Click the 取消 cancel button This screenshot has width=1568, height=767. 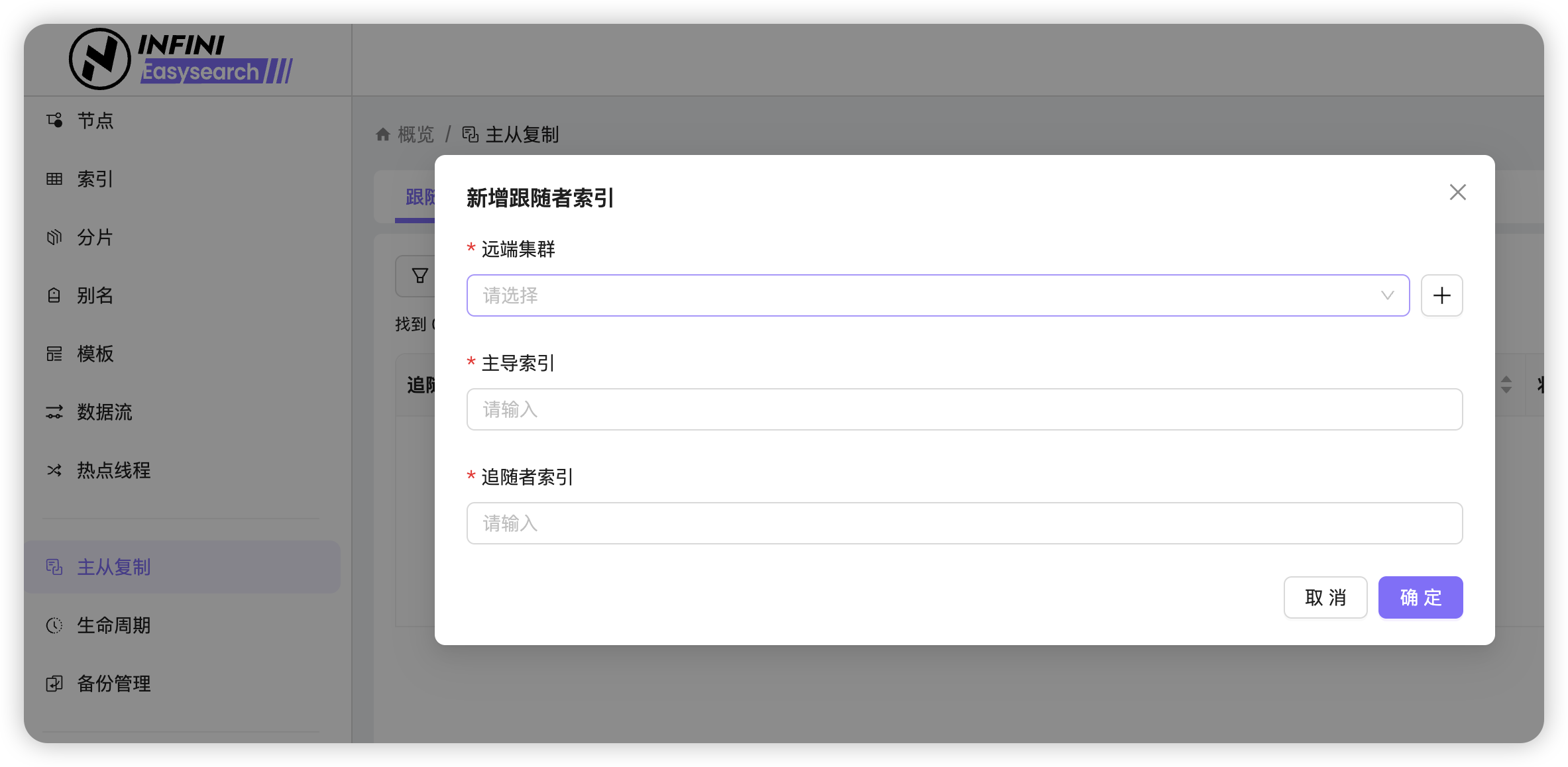point(1325,597)
